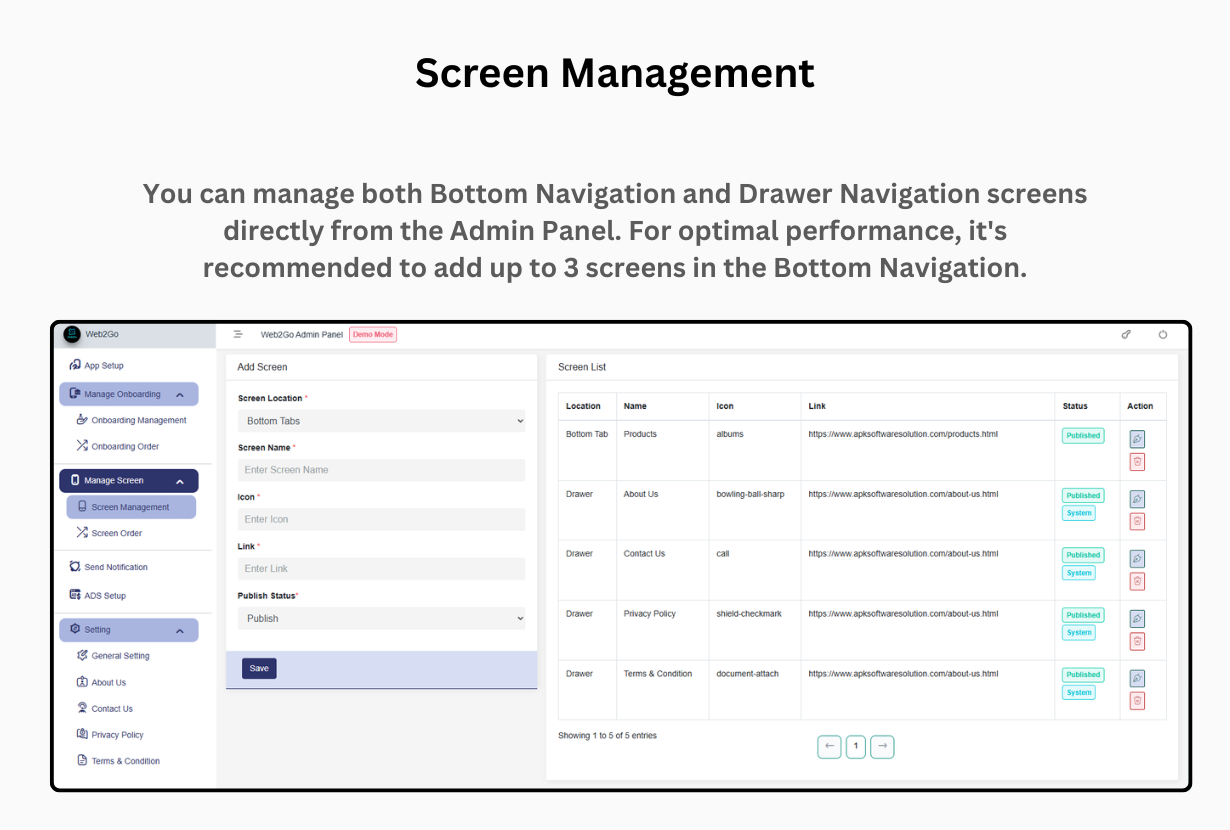Open the Screen Location dropdown

[x=381, y=420]
